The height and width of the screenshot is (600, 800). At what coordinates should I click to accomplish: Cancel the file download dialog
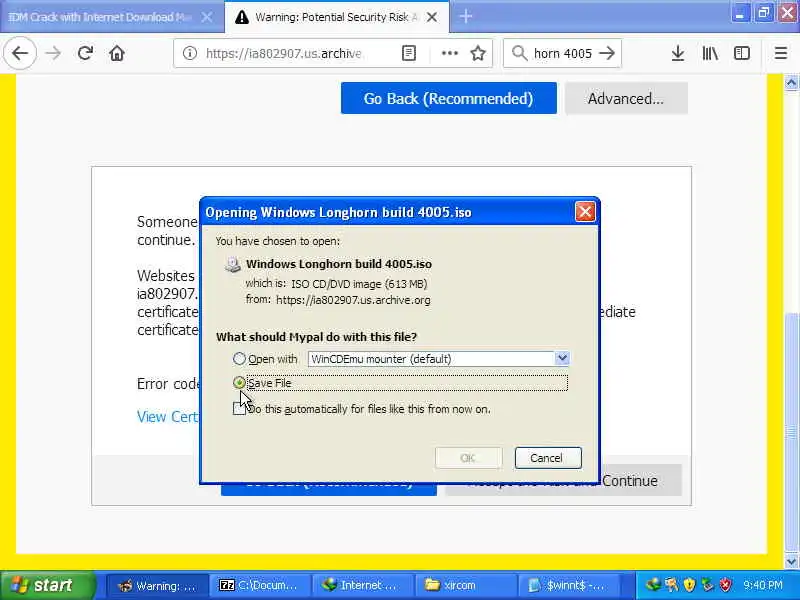click(547, 458)
